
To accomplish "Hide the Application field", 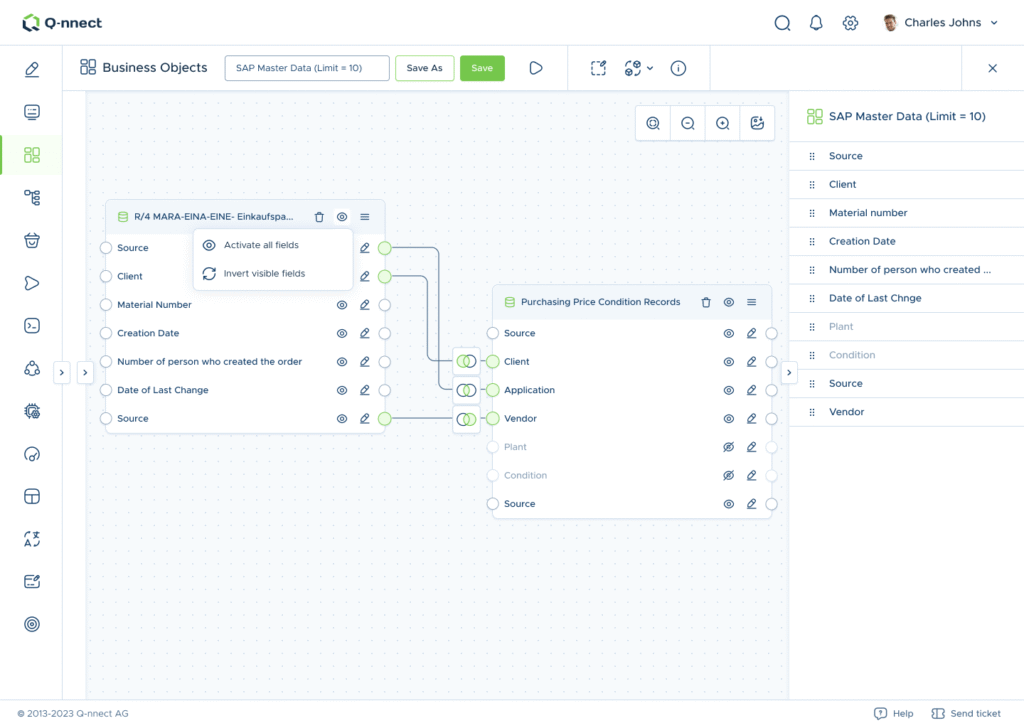I will click(x=729, y=390).
